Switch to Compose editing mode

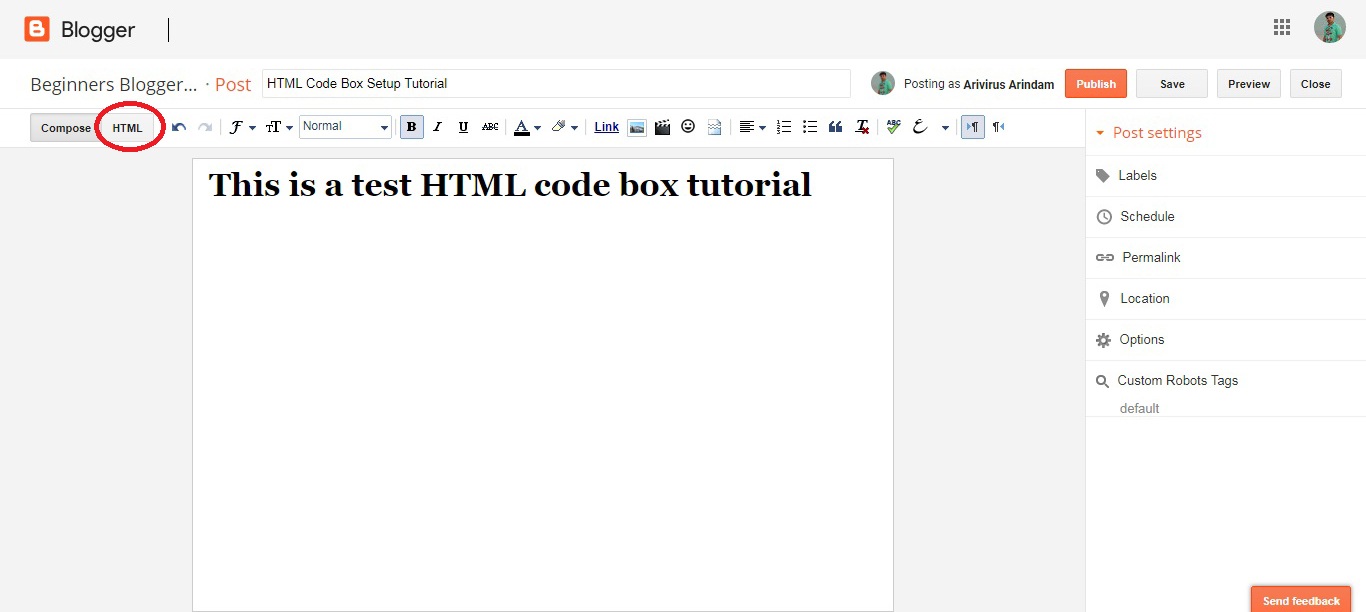(x=65, y=128)
